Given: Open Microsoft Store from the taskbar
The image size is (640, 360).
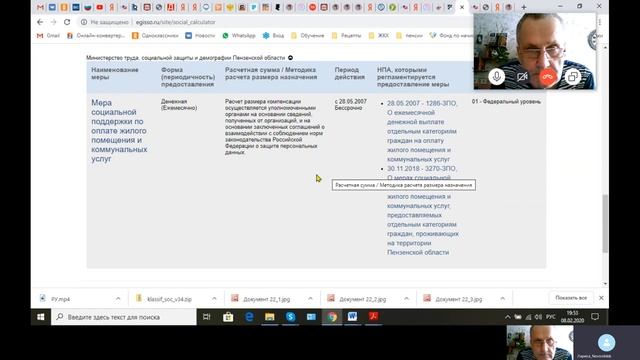Looking at the screenshot, I should coord(228,317).
